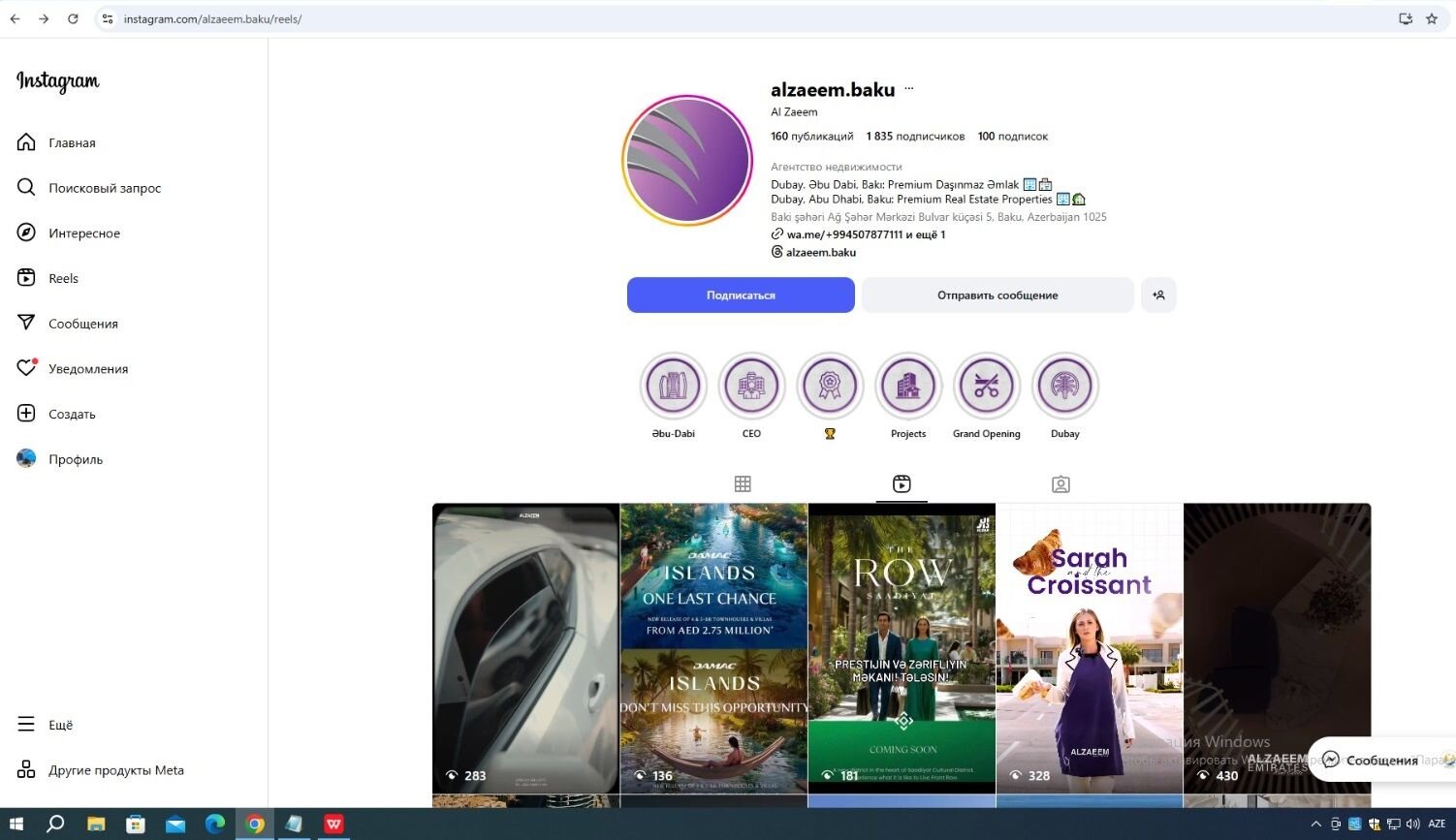Switch to the tagged photos tab
Viewport: 1456px width, 840px height.
coord(1060,484)
